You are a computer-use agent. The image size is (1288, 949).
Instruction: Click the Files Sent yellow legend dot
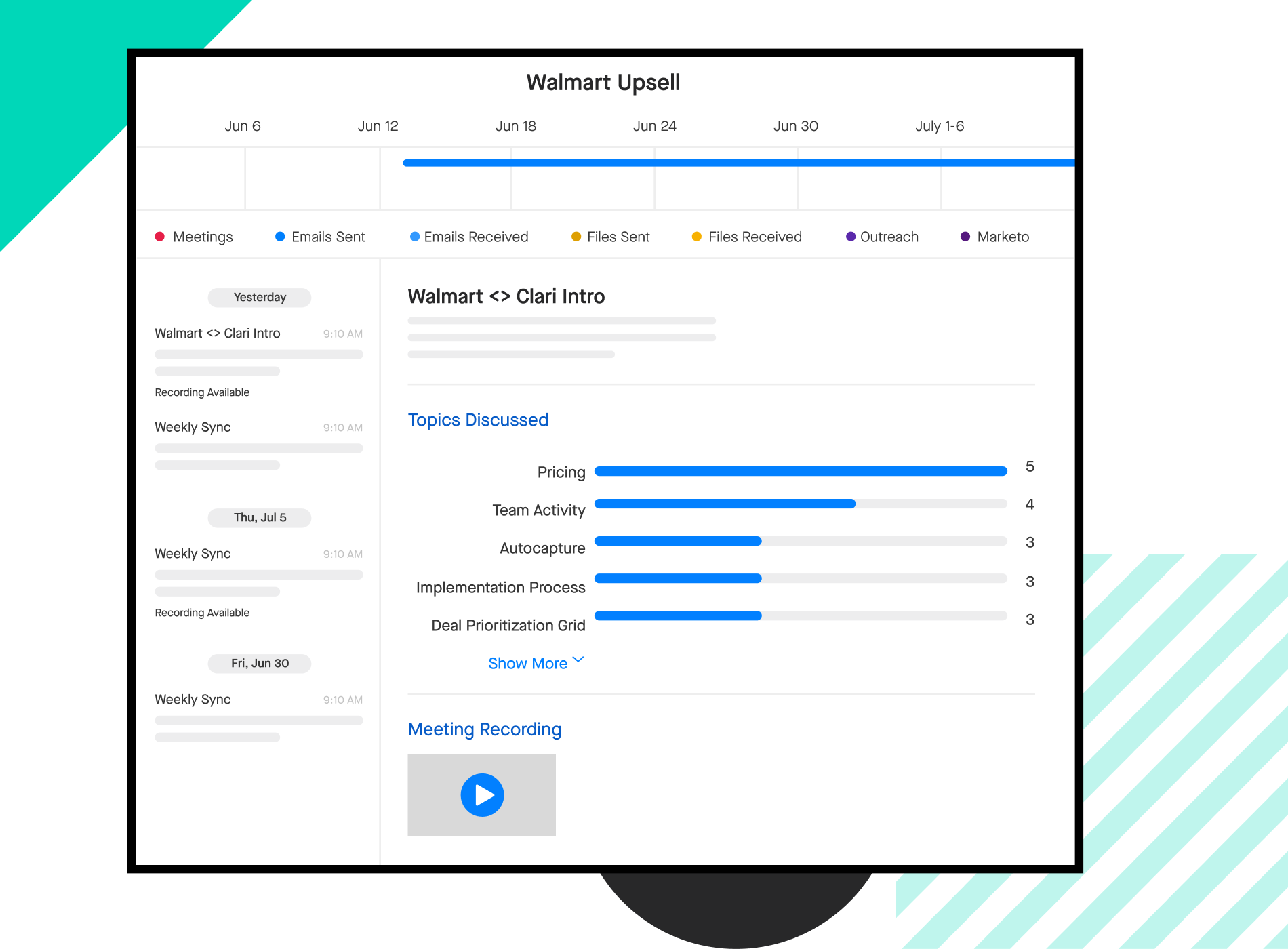click(x=576, y=237)
